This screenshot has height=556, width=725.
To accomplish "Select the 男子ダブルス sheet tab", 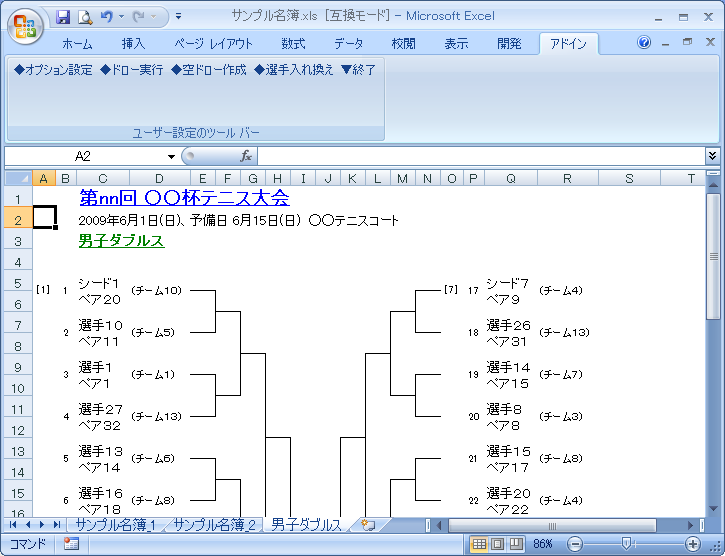I will click(x=307, y=525).
